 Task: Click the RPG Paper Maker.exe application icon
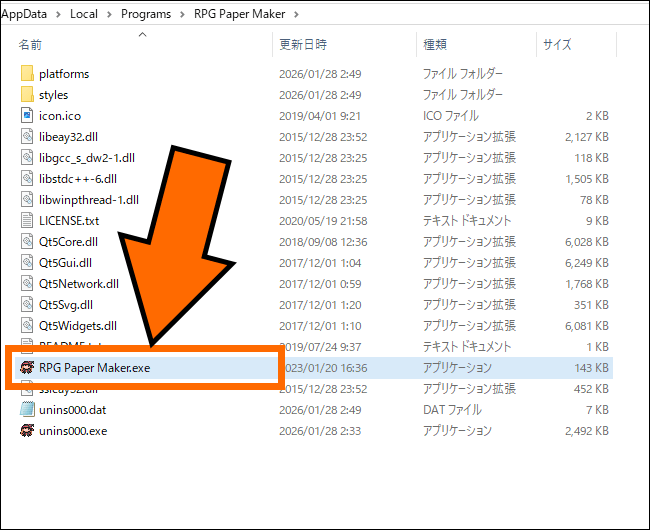coord(27,368)
